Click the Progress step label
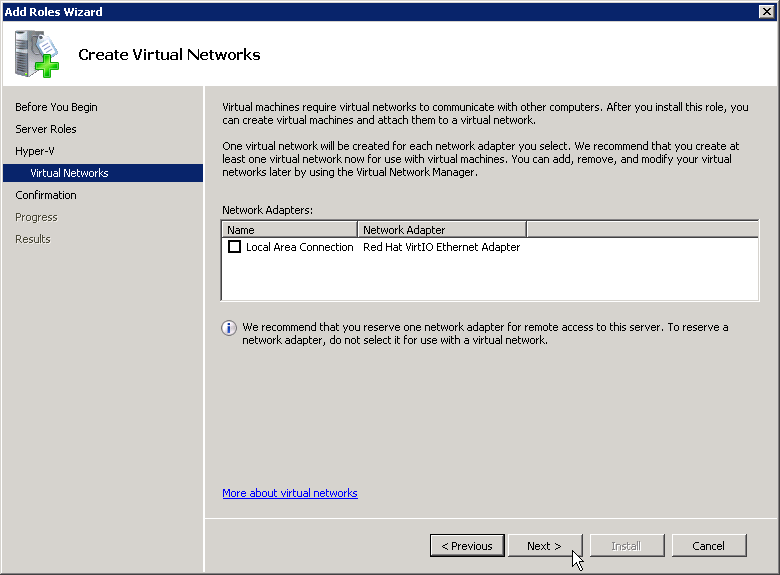The width and height of the screenshot is (780, 575). pyautogui.click(x=36, y=217)
